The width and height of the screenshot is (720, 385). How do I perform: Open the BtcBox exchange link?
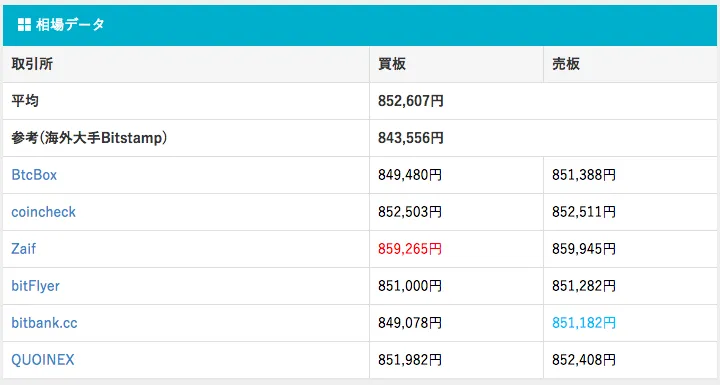(x=34, y=175)
